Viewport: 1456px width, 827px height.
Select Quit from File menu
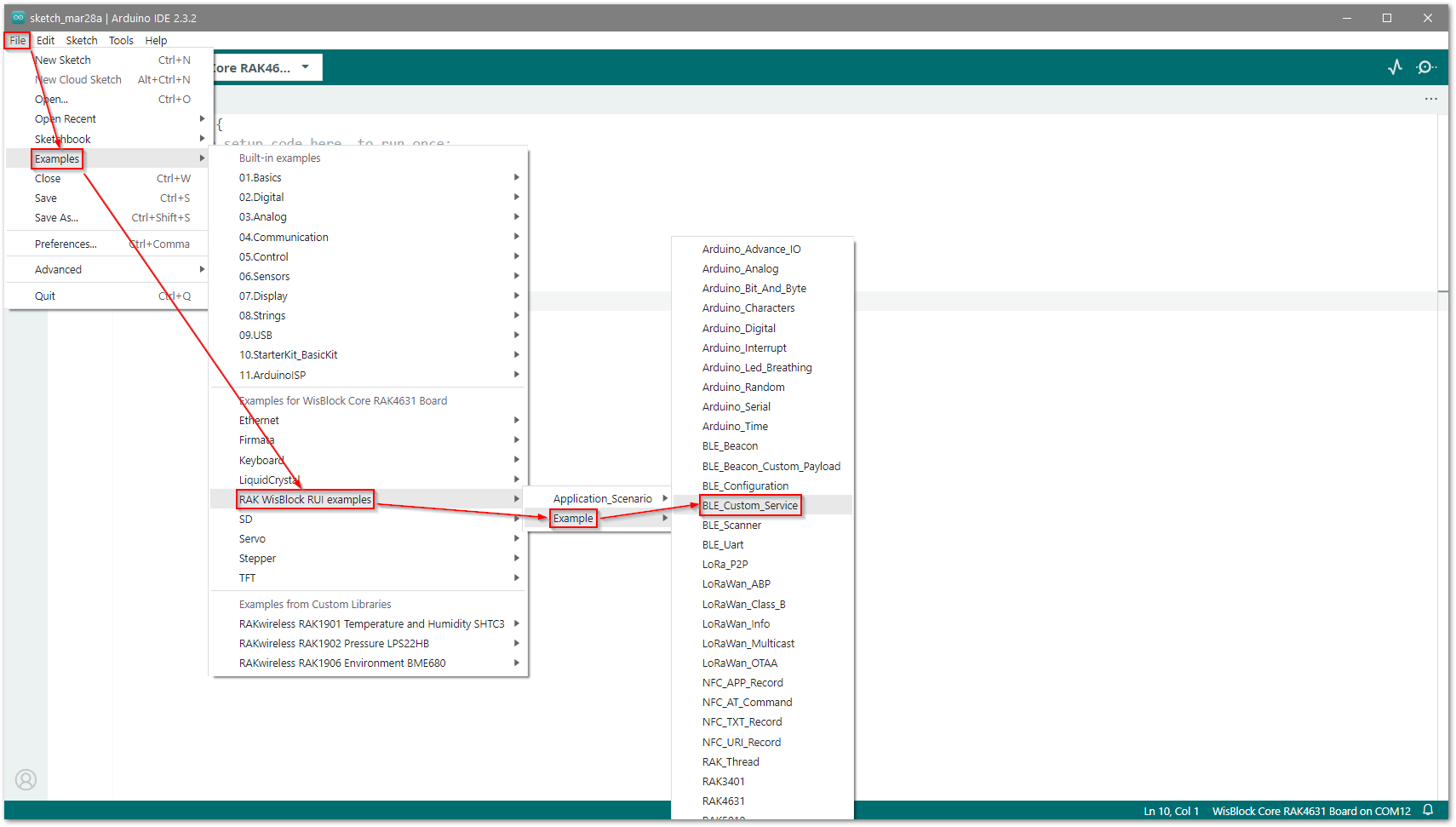(107, 296)
